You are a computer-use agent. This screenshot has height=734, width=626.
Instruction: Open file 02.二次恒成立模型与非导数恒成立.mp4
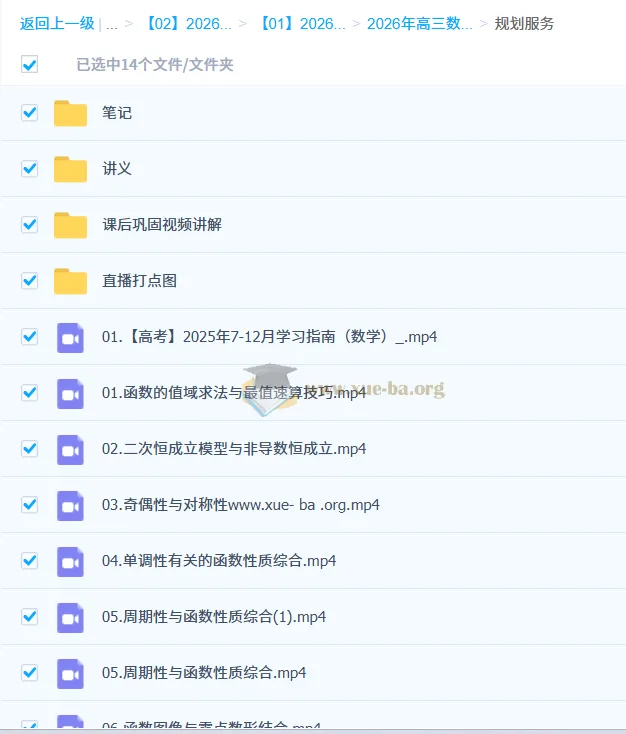pyautogui.click(x=234, y=448)
